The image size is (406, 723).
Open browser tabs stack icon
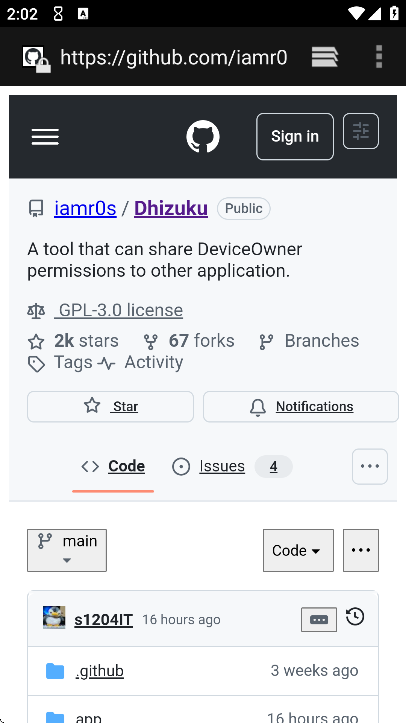coord(325,57)
